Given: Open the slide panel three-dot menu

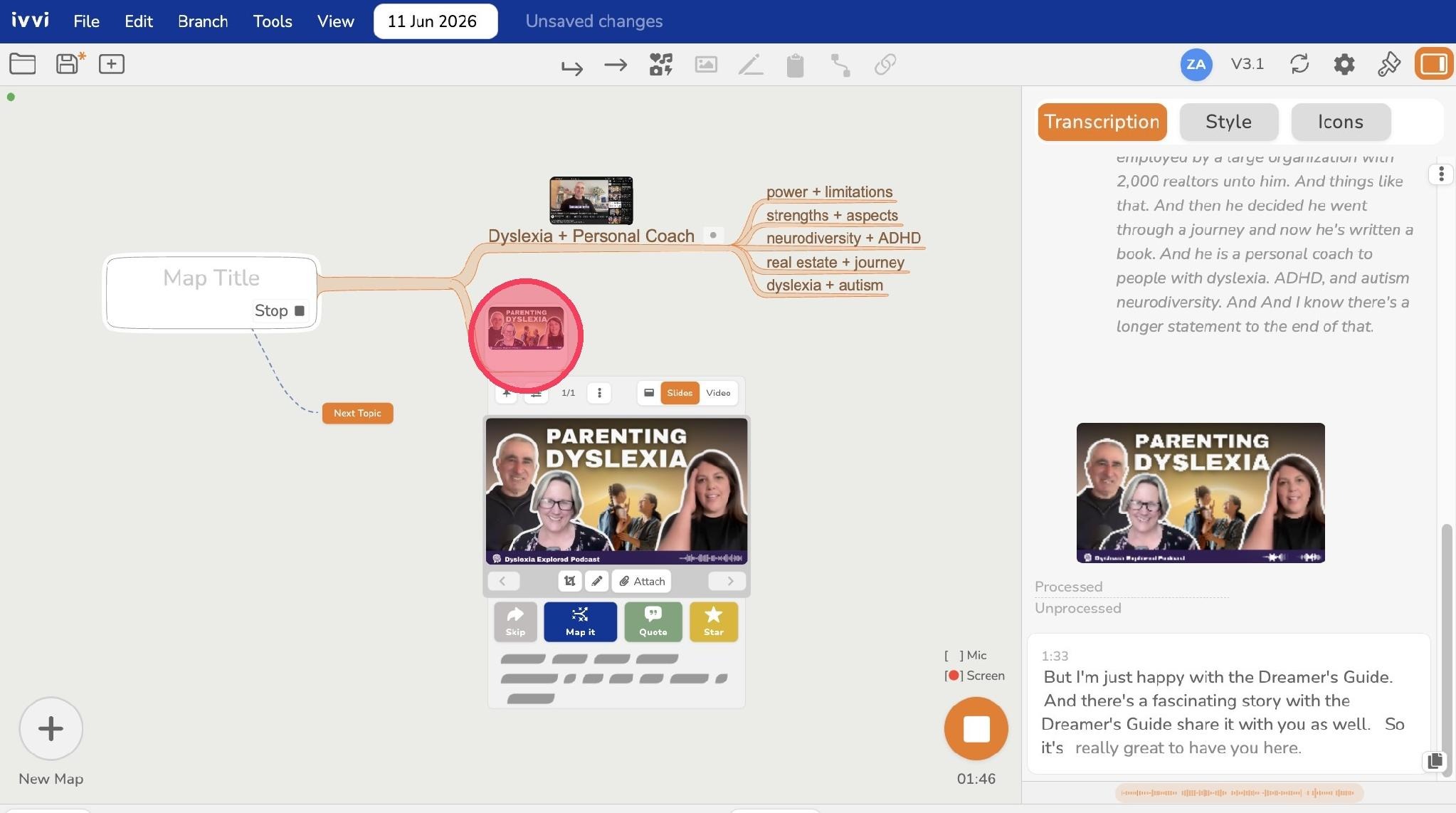Looking at the screenshot, I should coord(599,393).
